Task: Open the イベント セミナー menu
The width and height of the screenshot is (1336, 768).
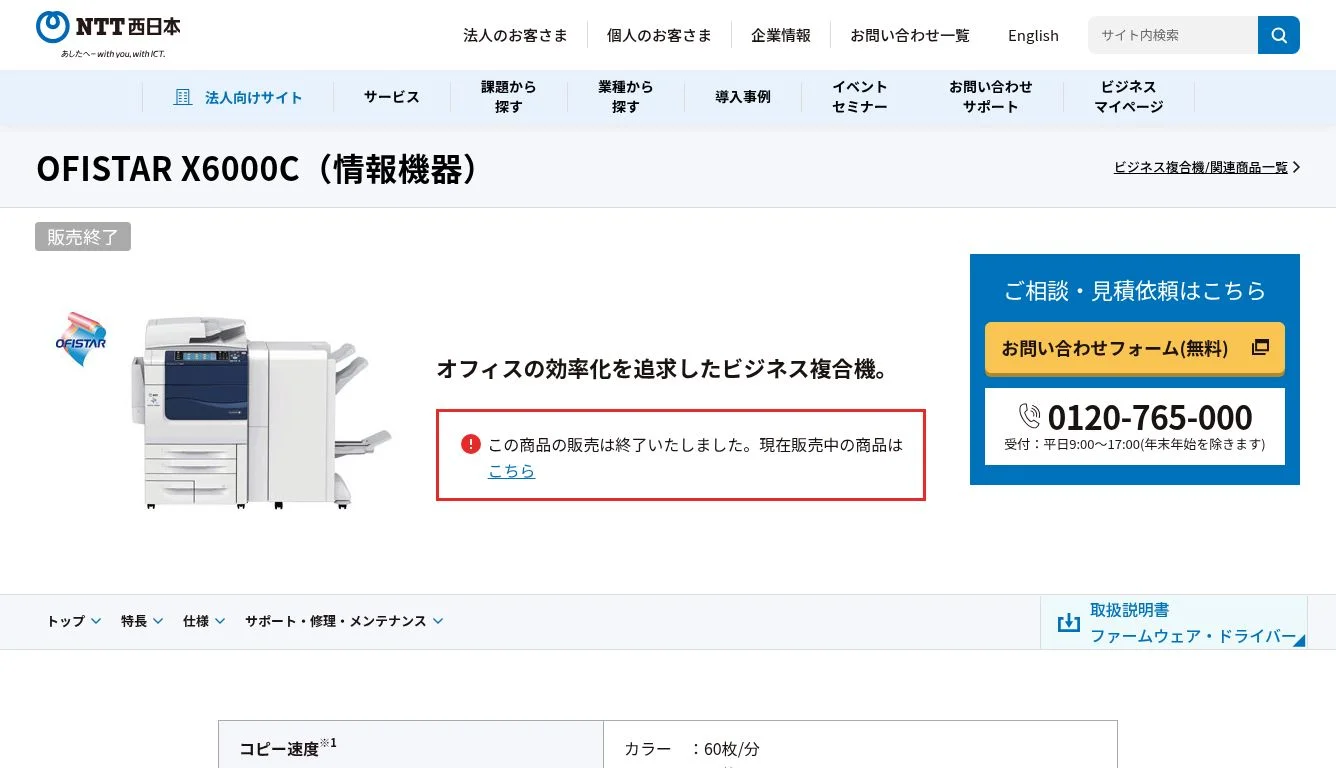Action: [859, 97]
